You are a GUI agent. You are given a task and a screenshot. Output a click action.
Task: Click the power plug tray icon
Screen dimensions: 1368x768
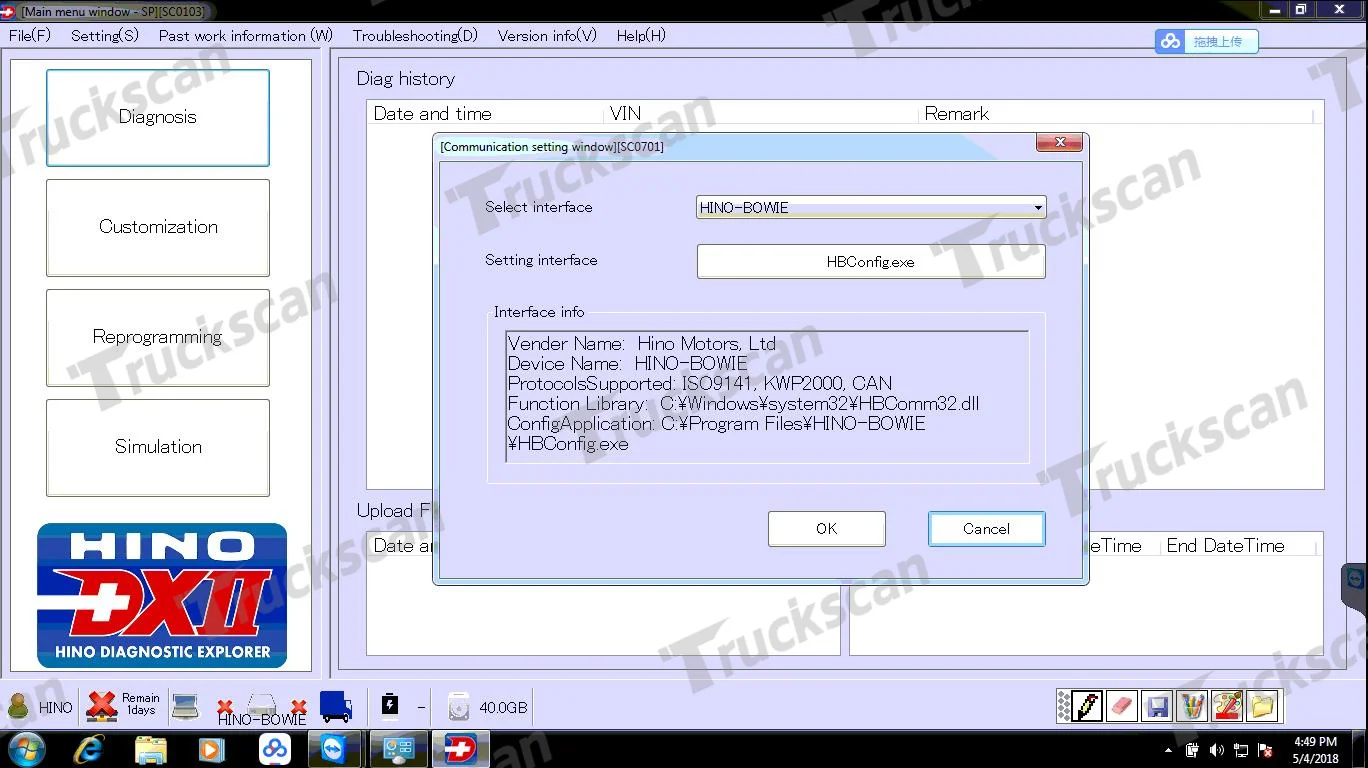1192,750
